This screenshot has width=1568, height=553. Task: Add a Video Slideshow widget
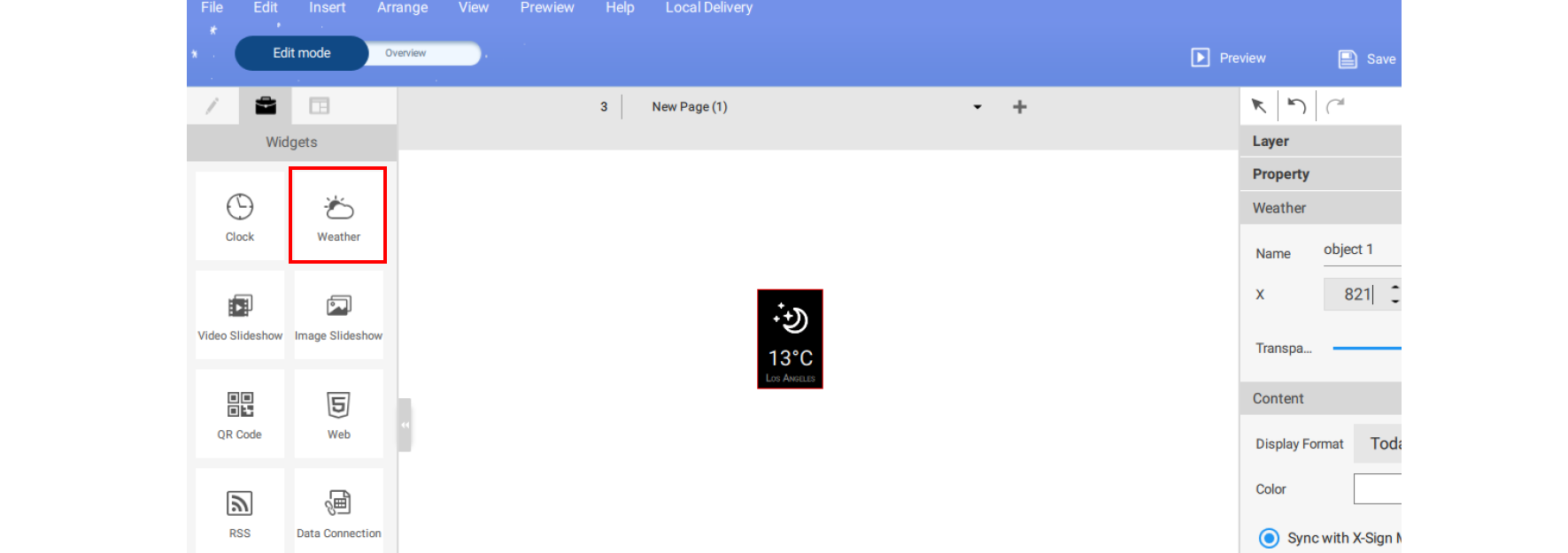point(239,315)
